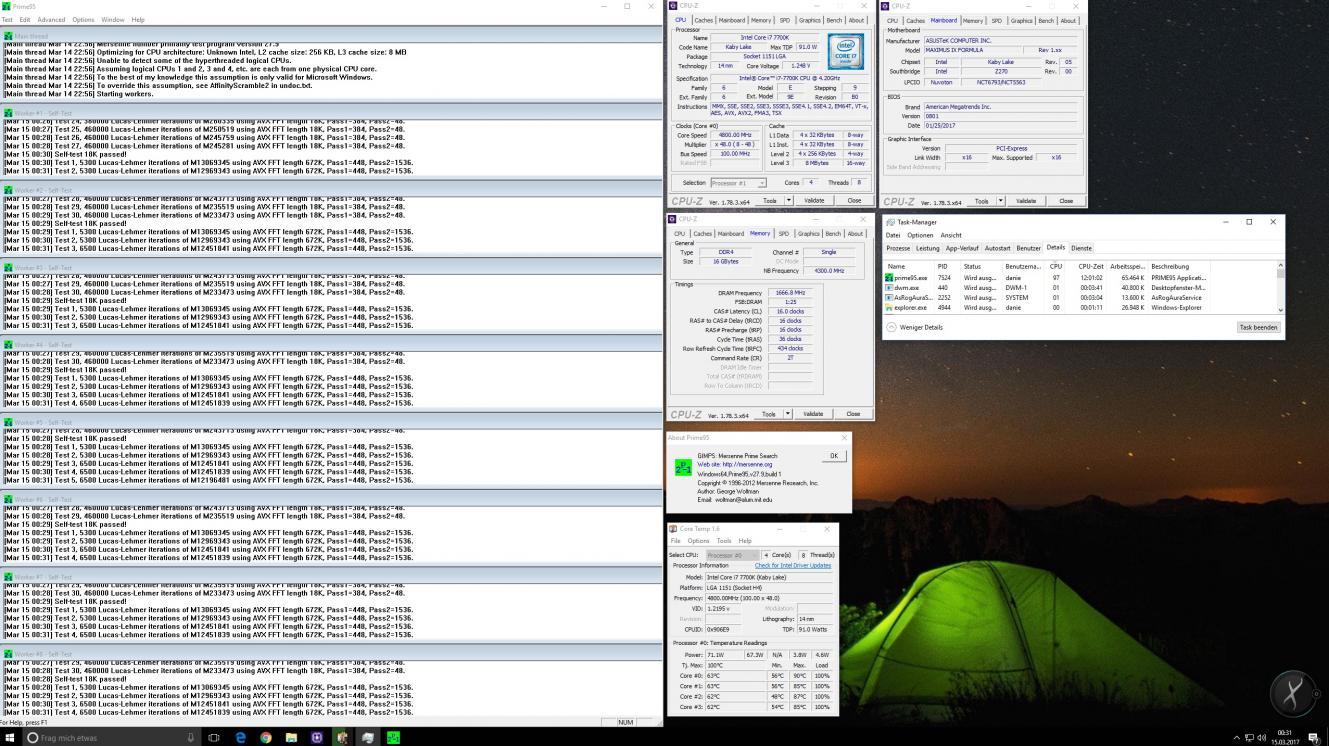Click the Task-Manager process list scrollbar
Viewport: 1329px width, 746px height.
point(1280,287)
